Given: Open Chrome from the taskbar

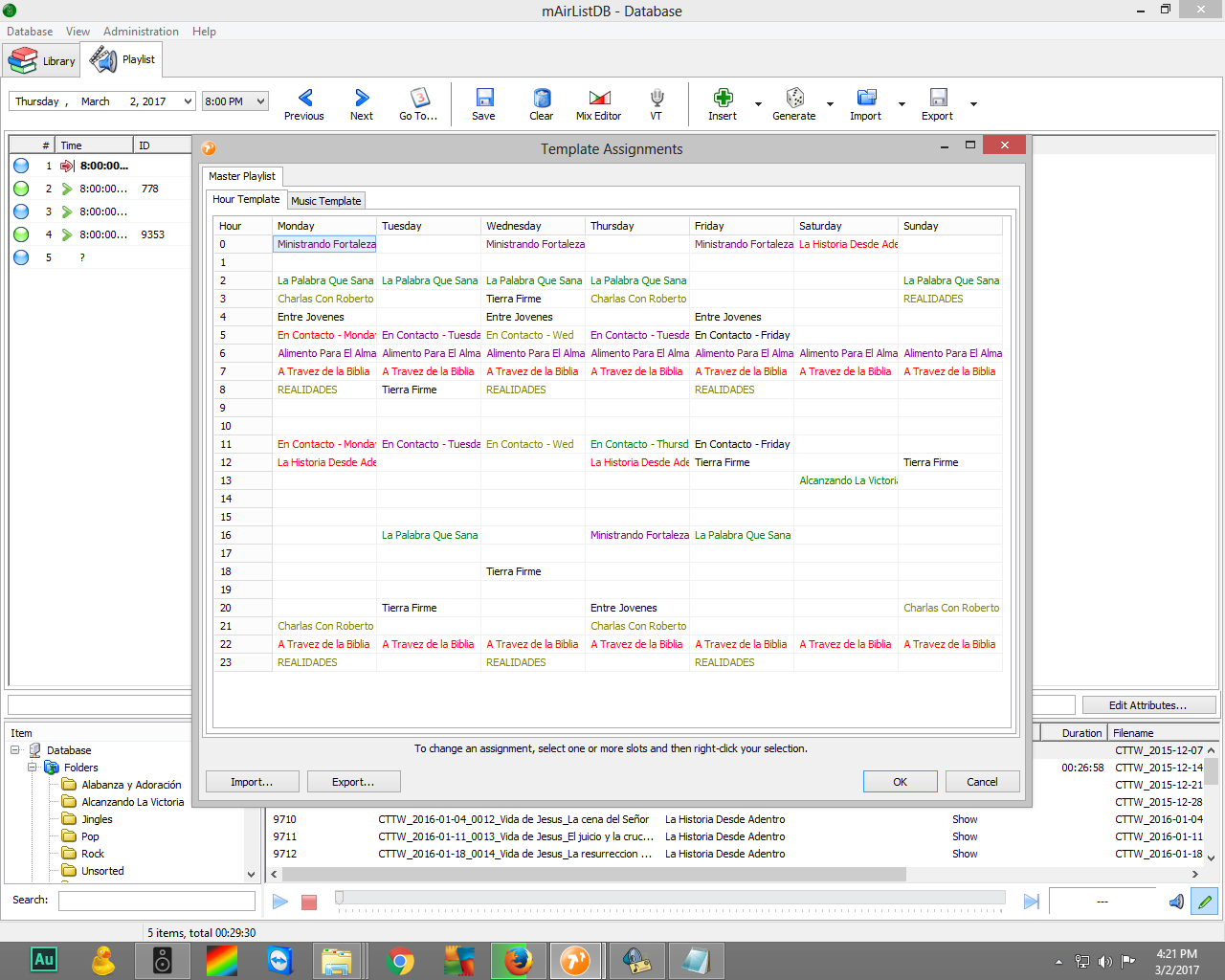Looking at the screenshot, I should [x=399, y=960].
